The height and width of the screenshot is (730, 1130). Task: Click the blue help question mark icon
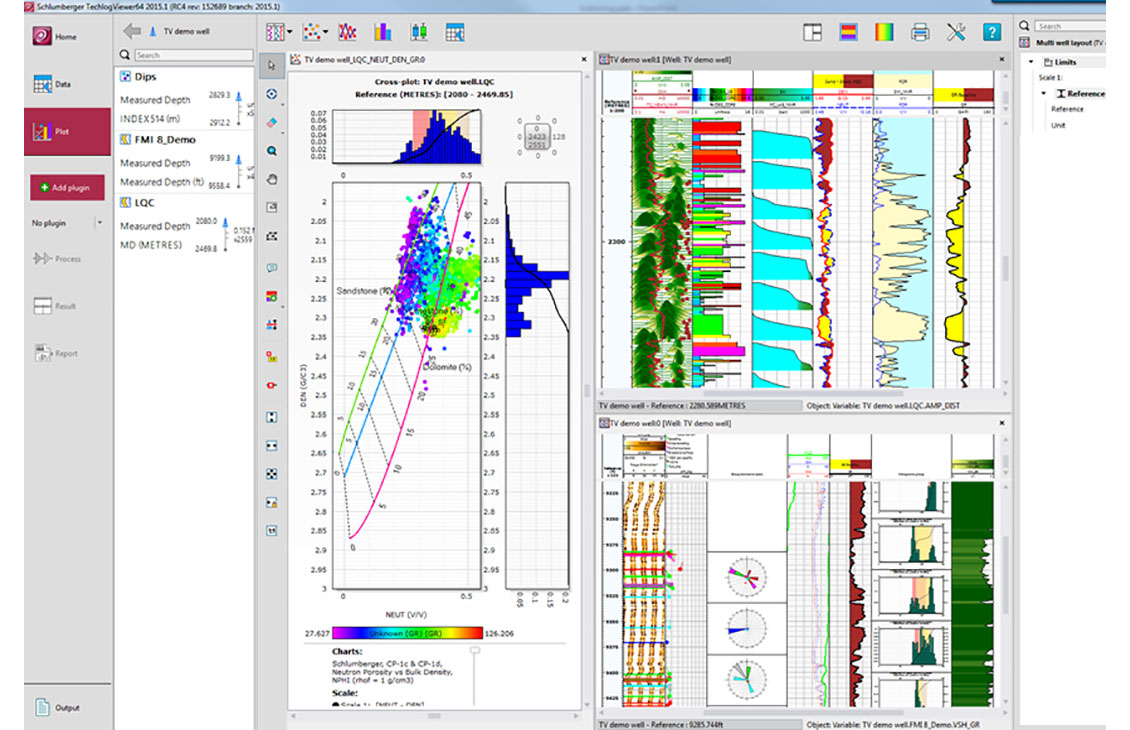tap(992, 32)
